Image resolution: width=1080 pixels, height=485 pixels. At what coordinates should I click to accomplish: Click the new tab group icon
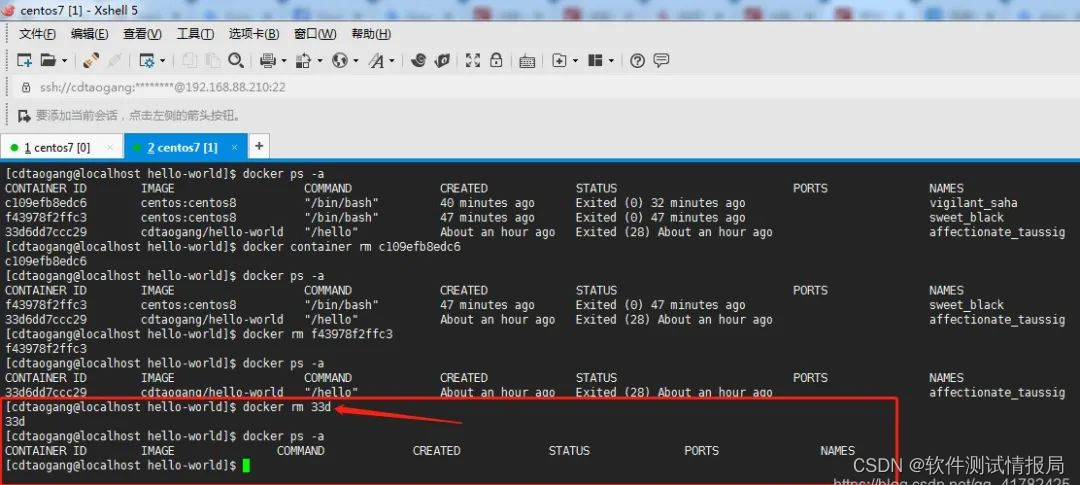coord(559,61)
